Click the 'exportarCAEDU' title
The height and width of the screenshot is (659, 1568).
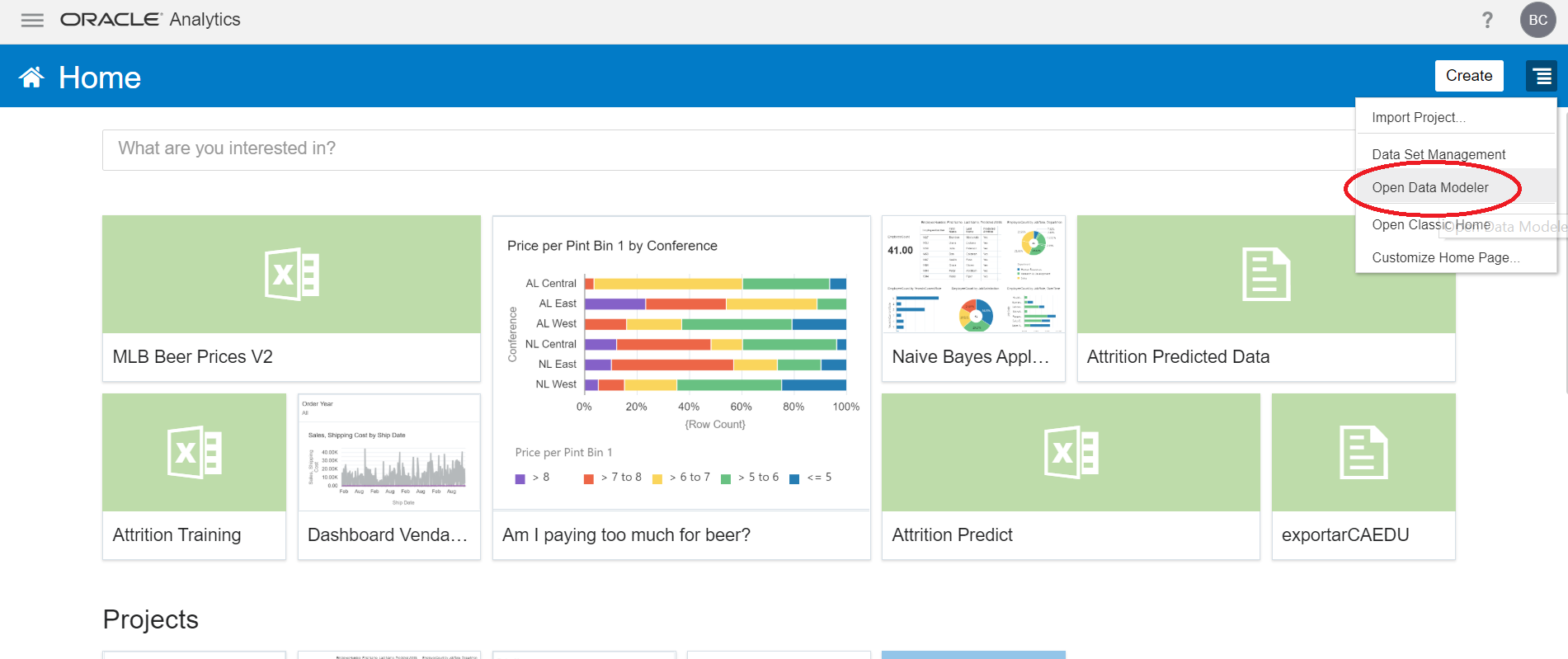coord(1345,535)
